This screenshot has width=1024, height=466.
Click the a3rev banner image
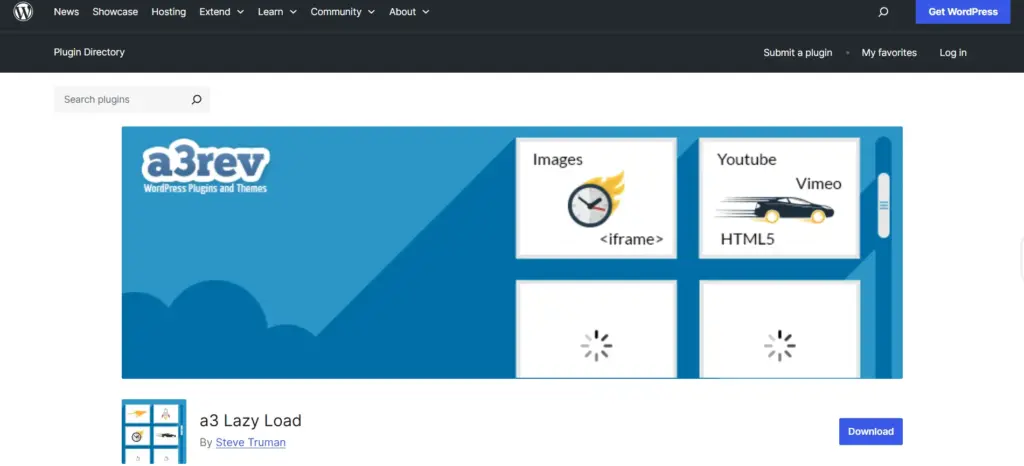[x=512, y=253]
